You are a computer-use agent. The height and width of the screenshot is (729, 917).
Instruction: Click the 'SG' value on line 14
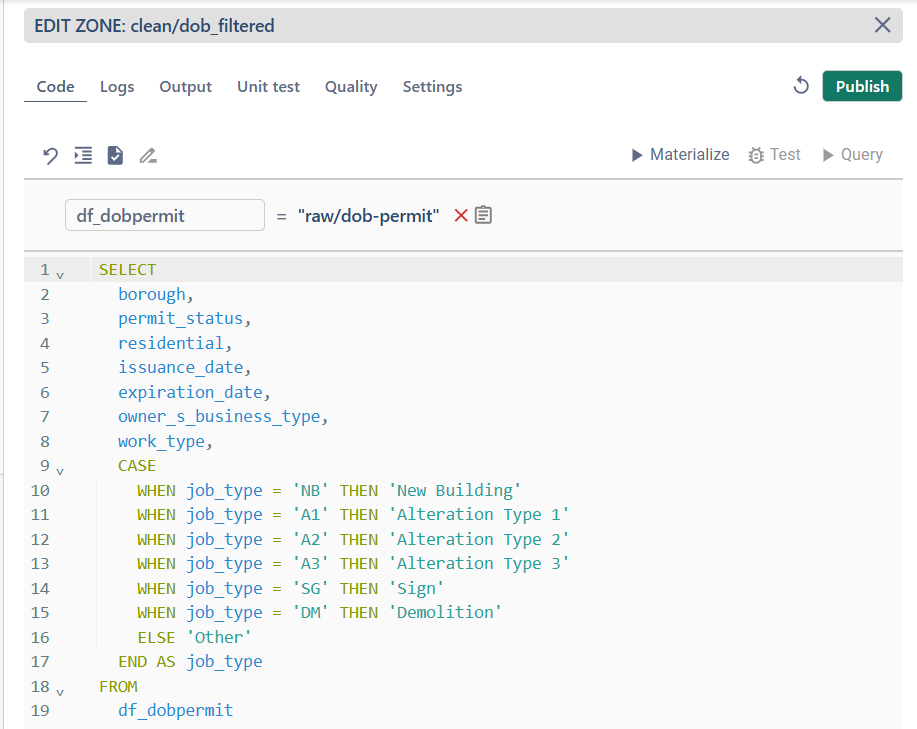[310, 588]
